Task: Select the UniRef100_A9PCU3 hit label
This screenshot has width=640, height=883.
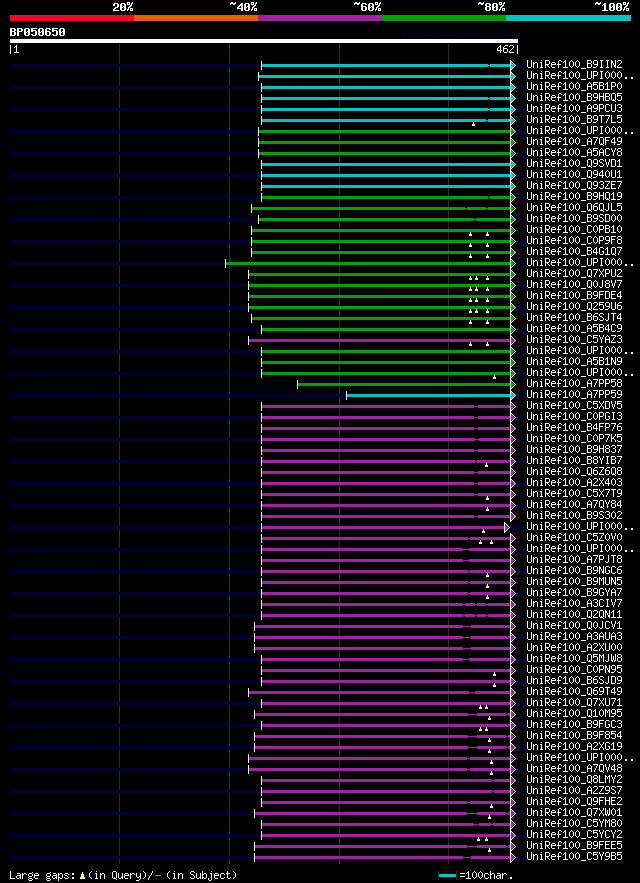Action: click(574, 108)
